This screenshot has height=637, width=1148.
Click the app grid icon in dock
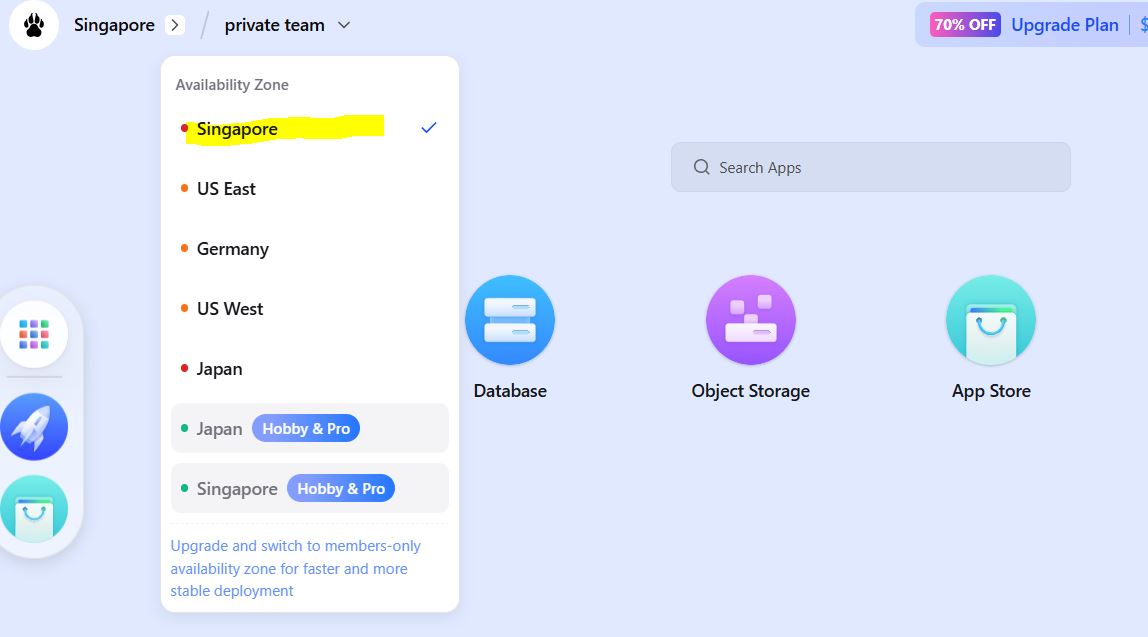[x=34, y=334]
